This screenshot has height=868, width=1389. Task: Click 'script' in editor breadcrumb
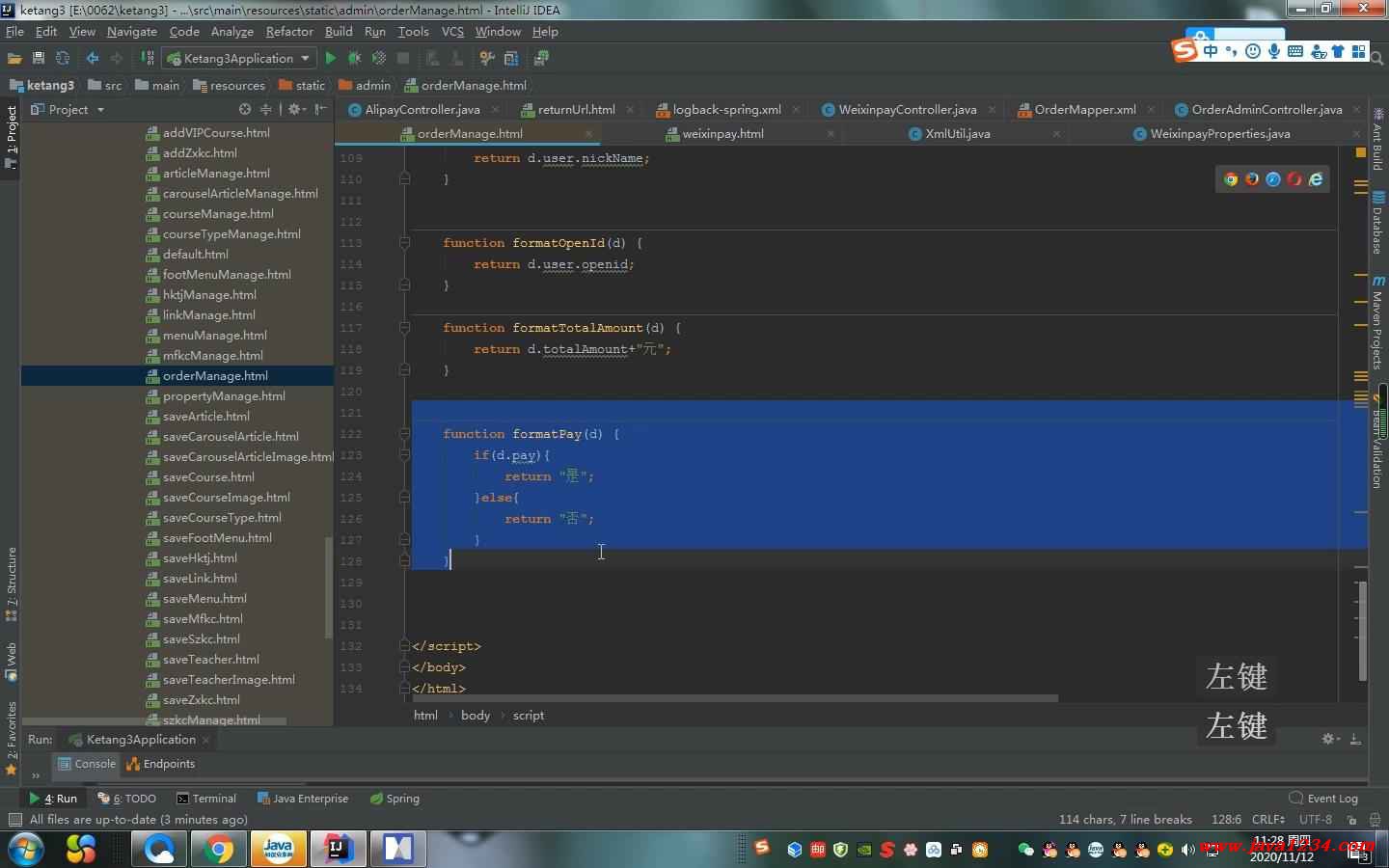(529, 716)
